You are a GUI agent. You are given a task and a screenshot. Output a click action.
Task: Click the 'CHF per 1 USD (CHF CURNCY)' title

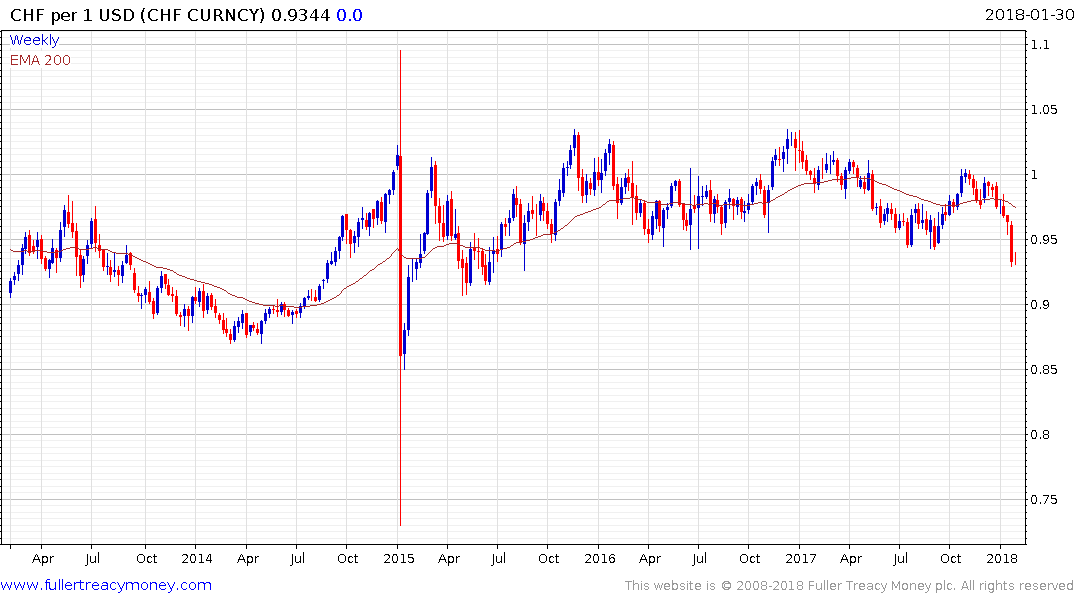(x=137, y=14)
